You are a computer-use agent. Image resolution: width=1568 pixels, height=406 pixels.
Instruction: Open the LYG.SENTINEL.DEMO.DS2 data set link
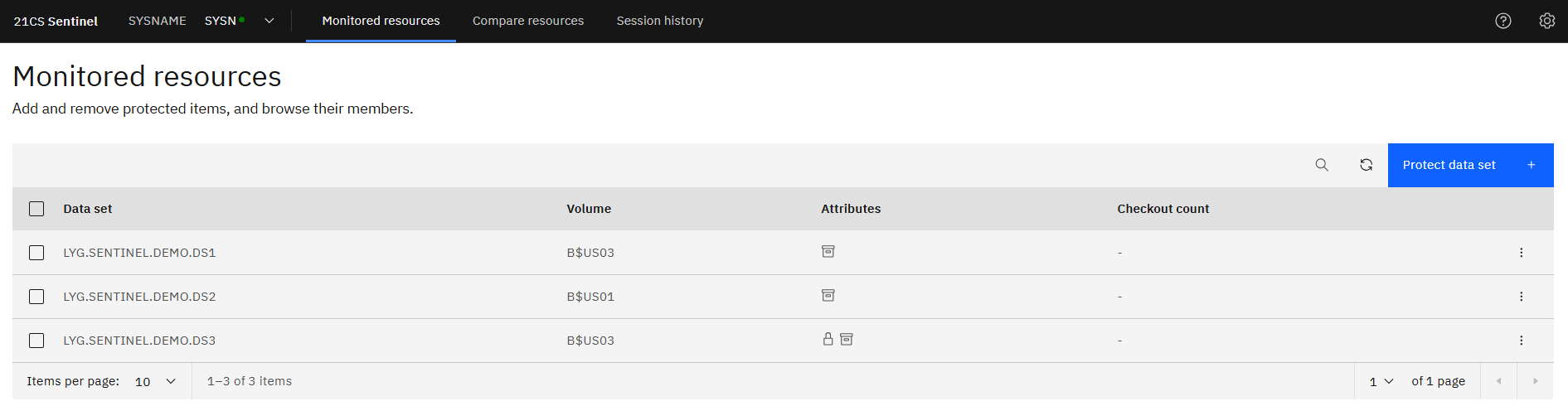click(x=139, y=297)
